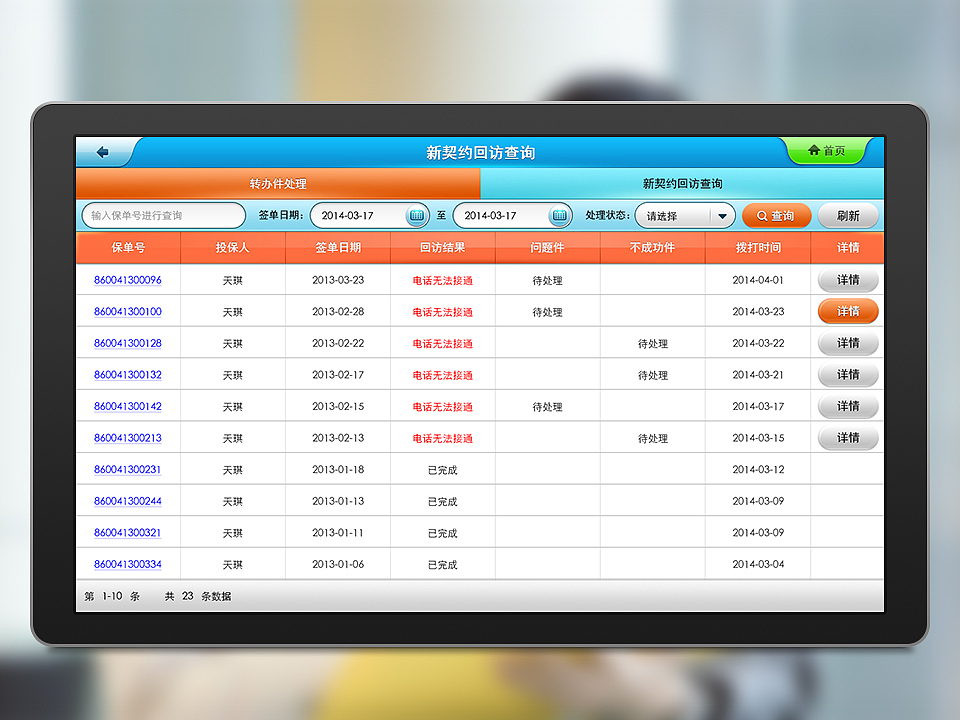
Task: Click 详情 button for policy 860041300128
Action: pyautogui.click(x=848, y=343)
